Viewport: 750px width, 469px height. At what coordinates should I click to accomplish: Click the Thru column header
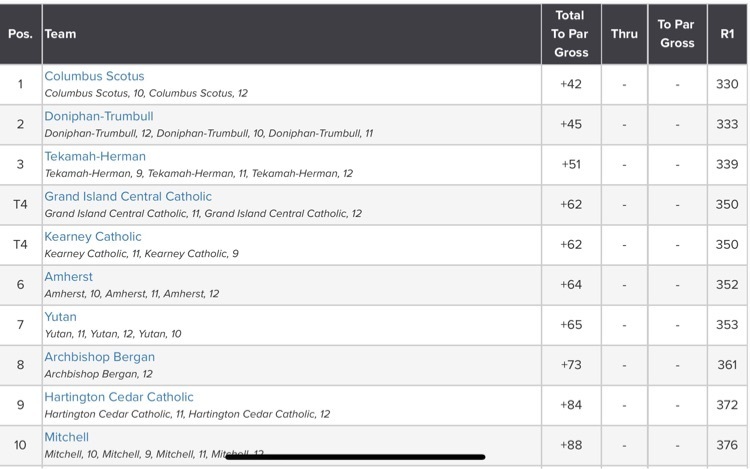tap(624, 34)
